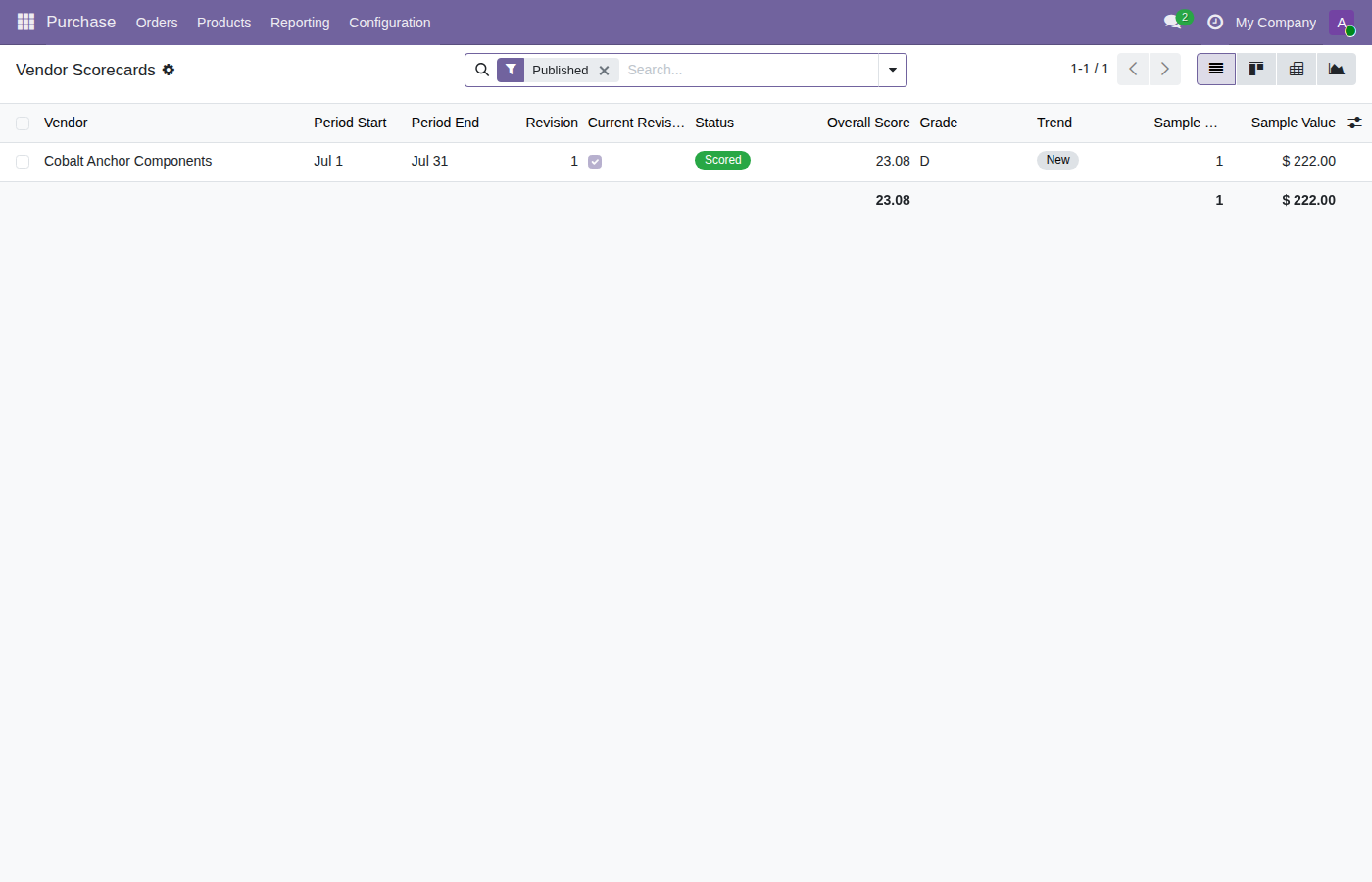
Task: Click the New trend badge
Action: click(1057, 160)
